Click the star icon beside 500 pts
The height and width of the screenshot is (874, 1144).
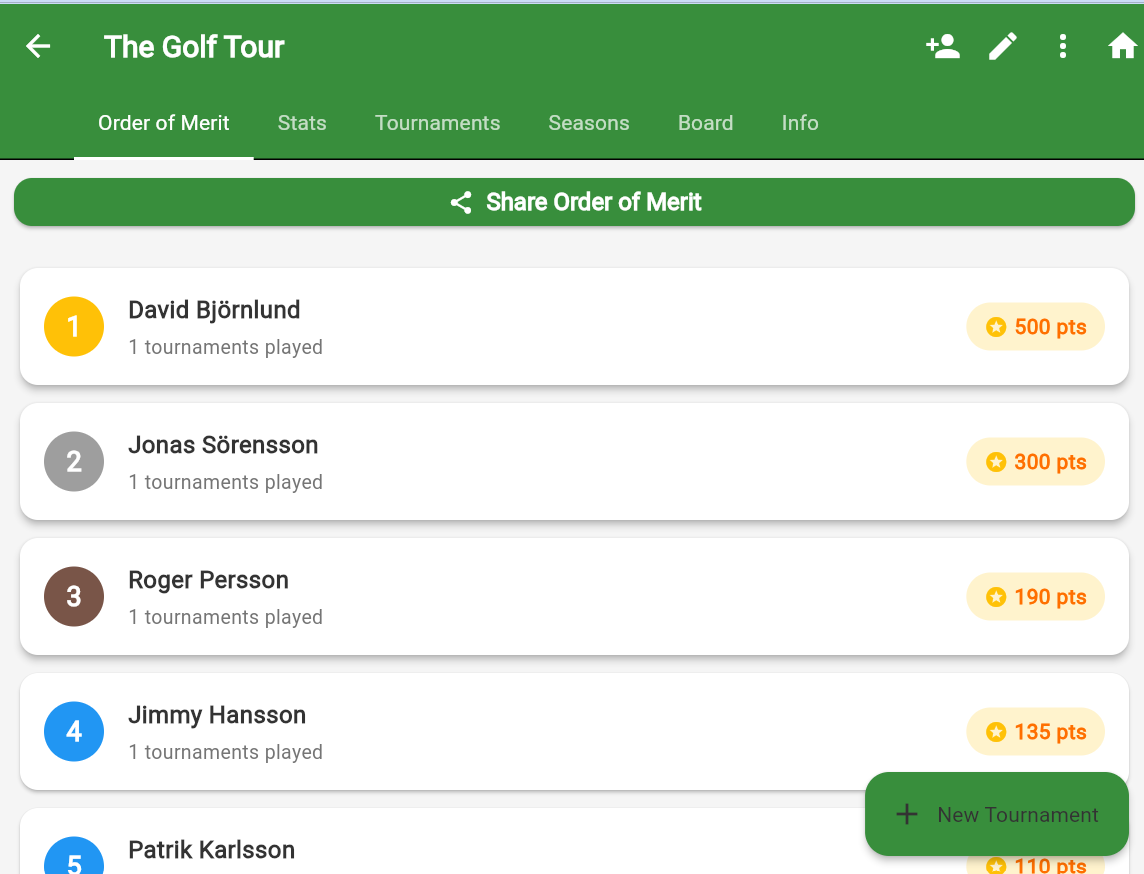(994, 326)
